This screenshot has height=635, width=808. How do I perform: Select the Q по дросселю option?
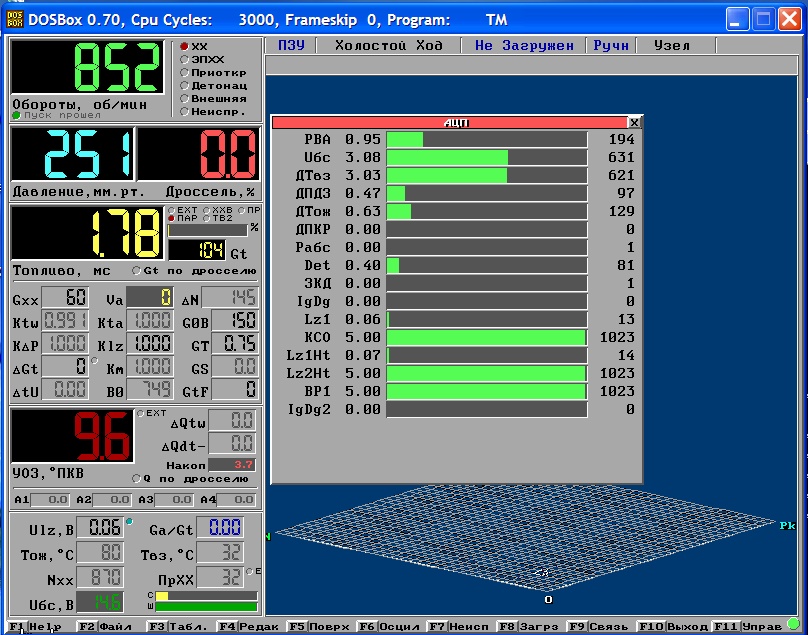(x=136, y=479)
